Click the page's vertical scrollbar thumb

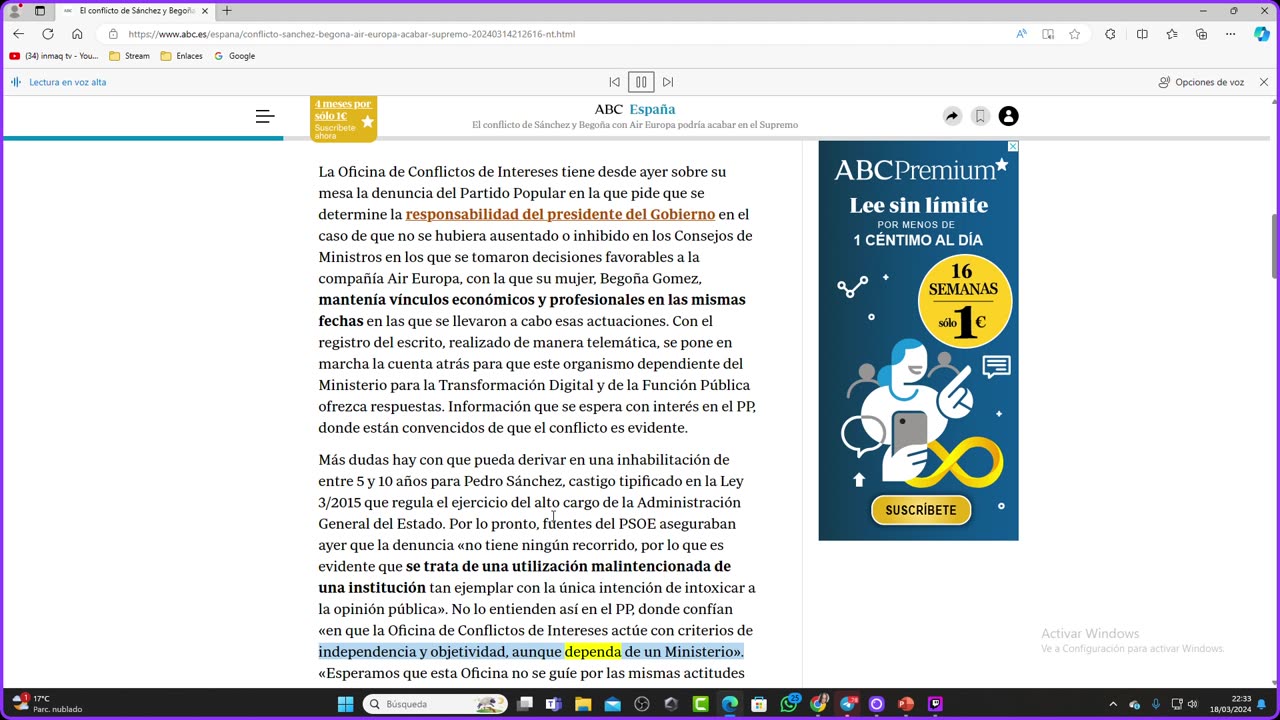point(1274,245)
